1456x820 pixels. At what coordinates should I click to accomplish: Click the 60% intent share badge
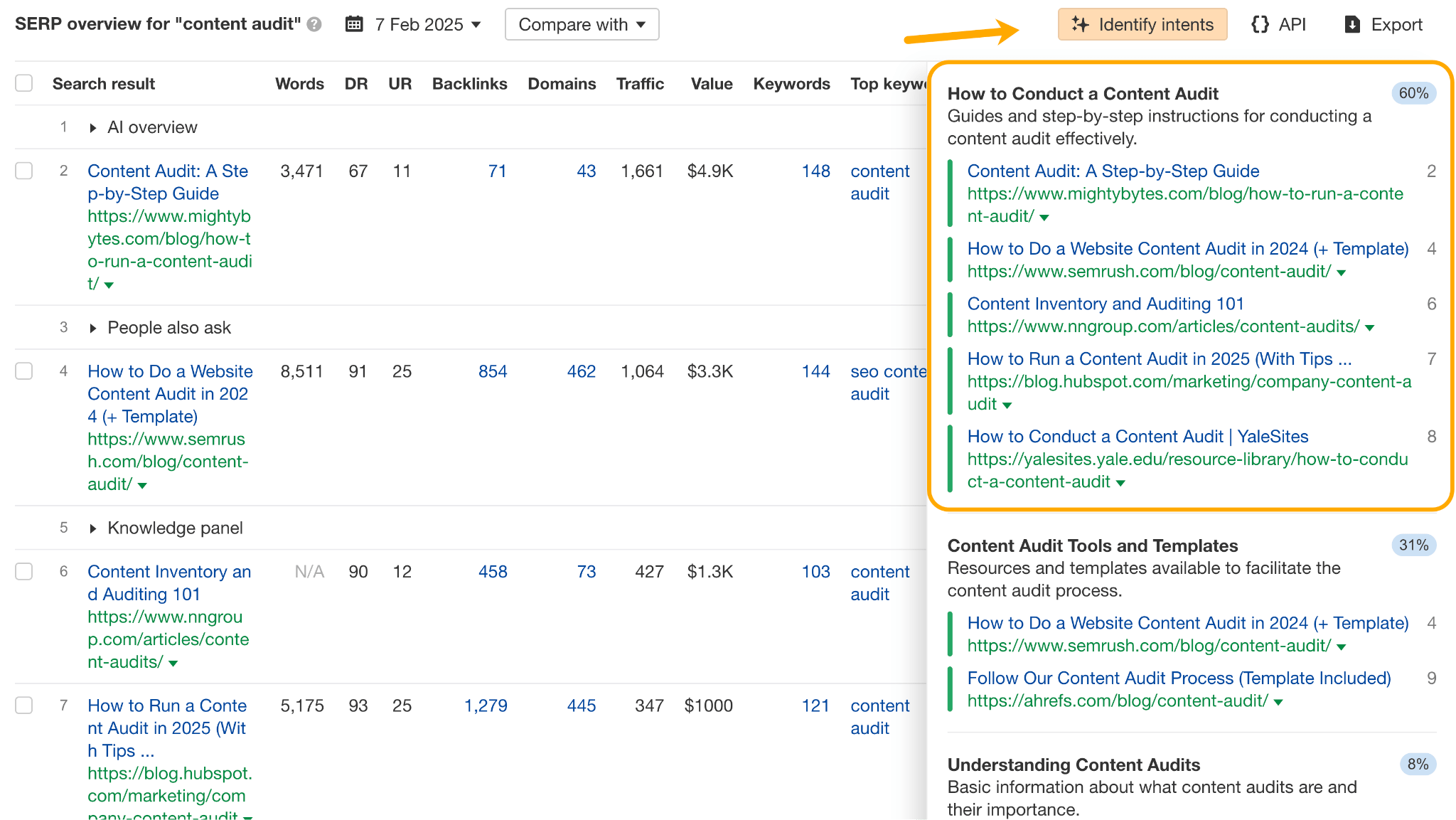1413,92
